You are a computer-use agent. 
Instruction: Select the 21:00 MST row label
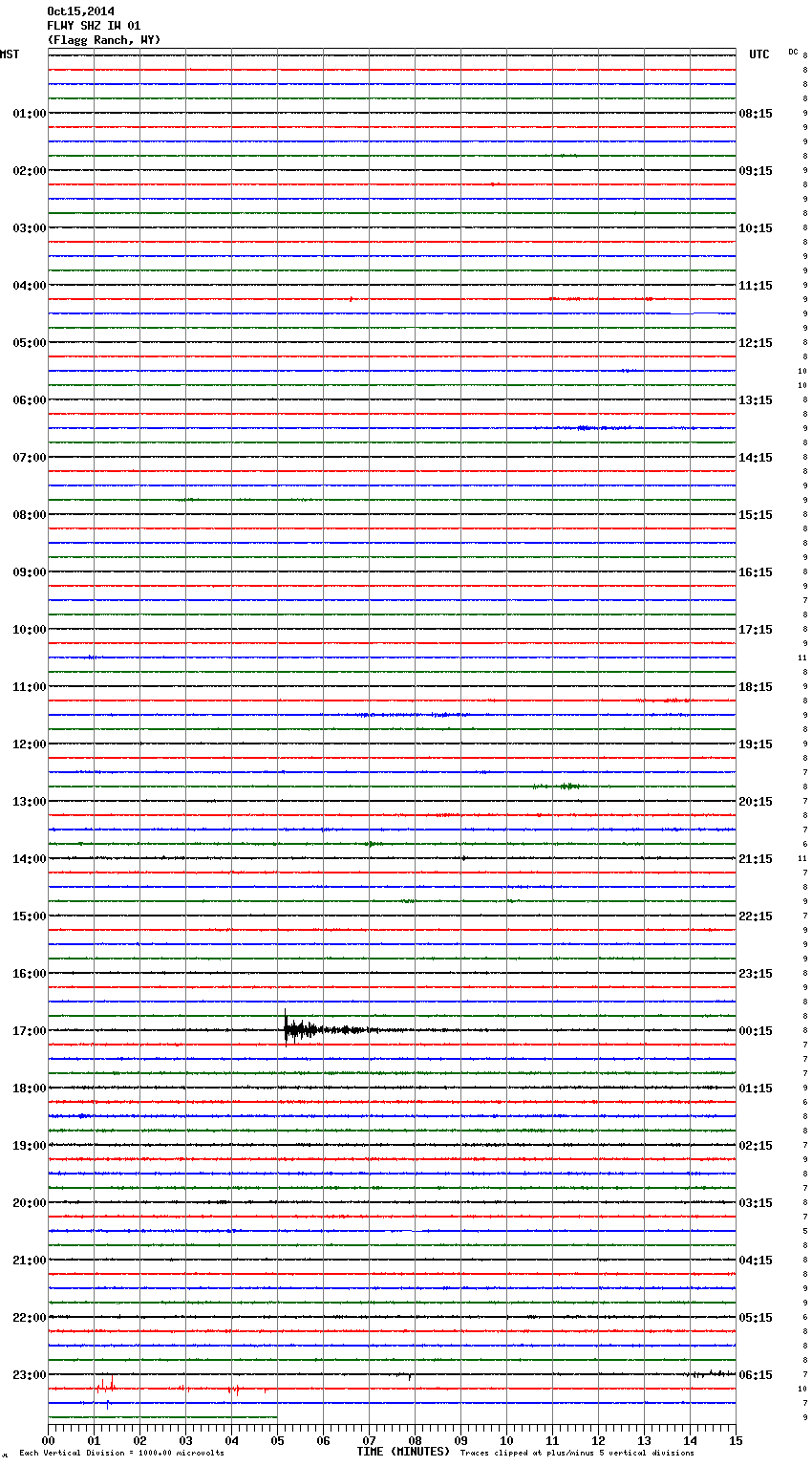(30, 1261)
